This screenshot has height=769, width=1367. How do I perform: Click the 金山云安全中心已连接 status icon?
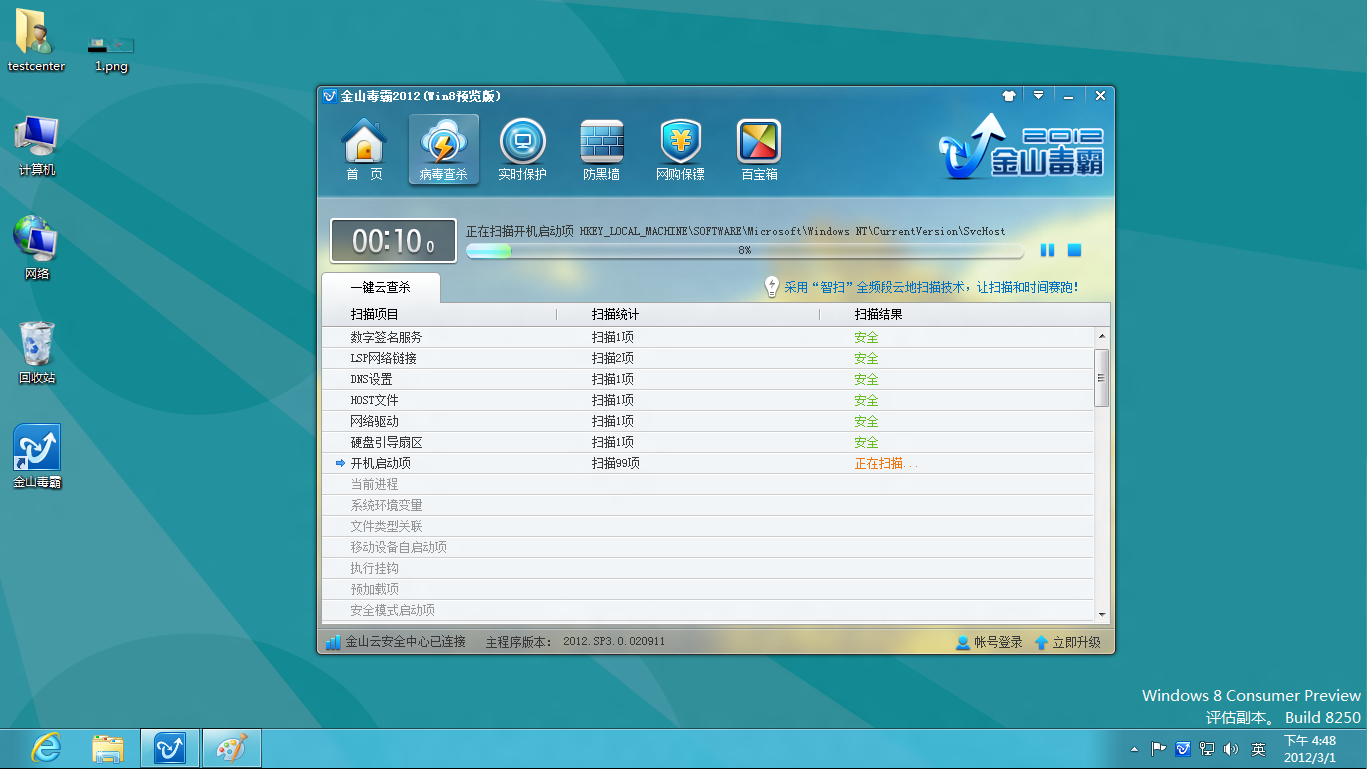(x=333, y=642)
